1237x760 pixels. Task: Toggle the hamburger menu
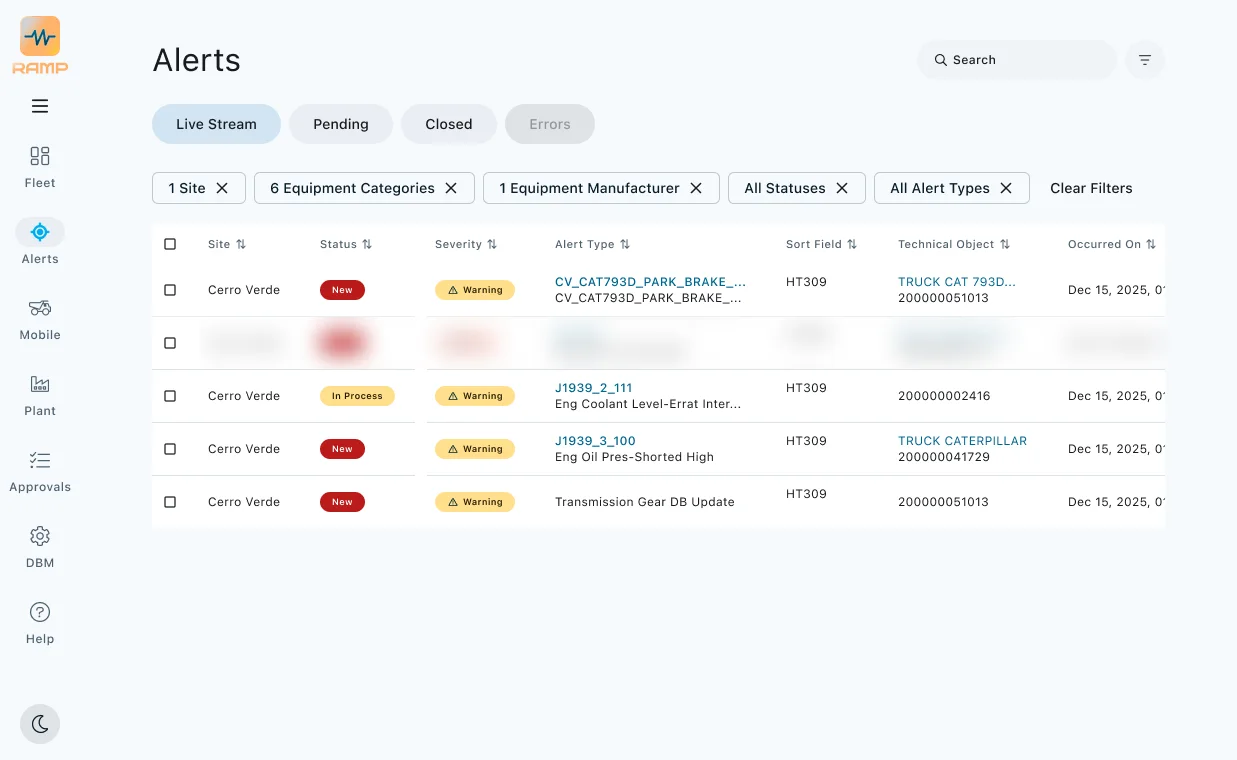point(40,106)
